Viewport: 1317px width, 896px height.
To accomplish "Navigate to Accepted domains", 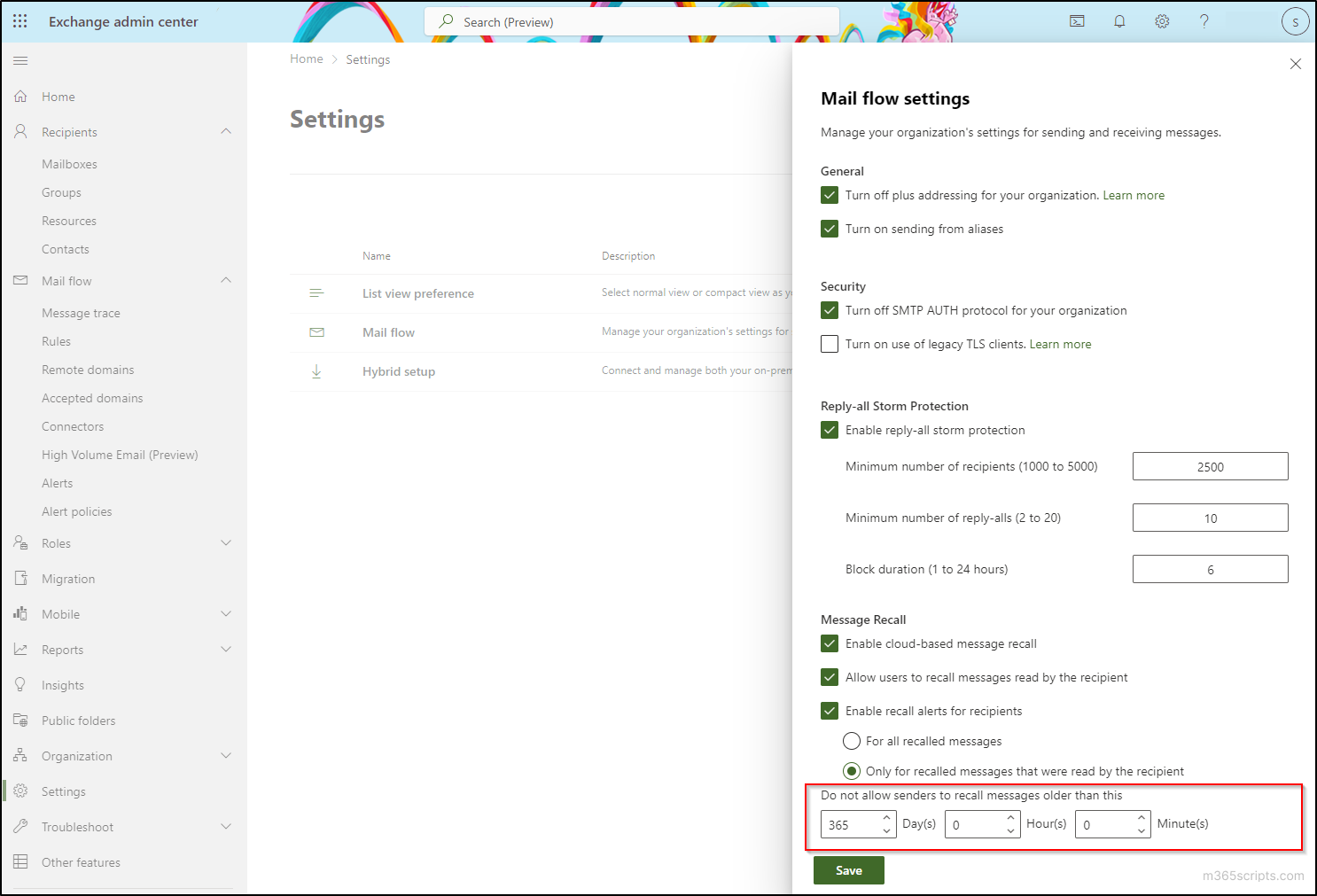I will click(92, 398).
